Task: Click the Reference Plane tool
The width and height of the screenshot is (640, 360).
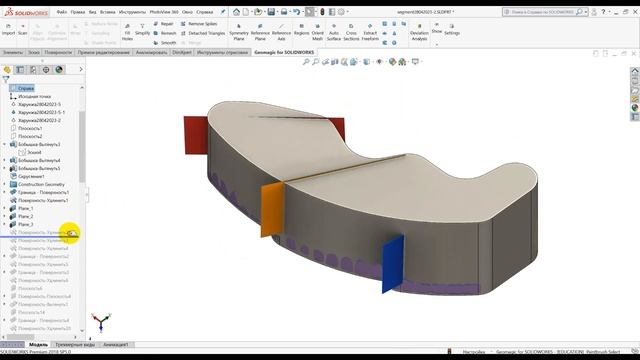Action: tap(260, 32)
